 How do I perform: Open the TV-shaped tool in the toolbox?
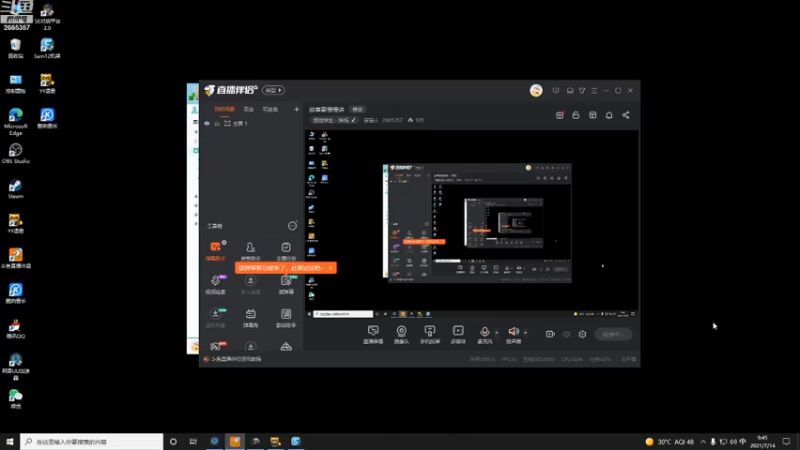tap(251, 314)
